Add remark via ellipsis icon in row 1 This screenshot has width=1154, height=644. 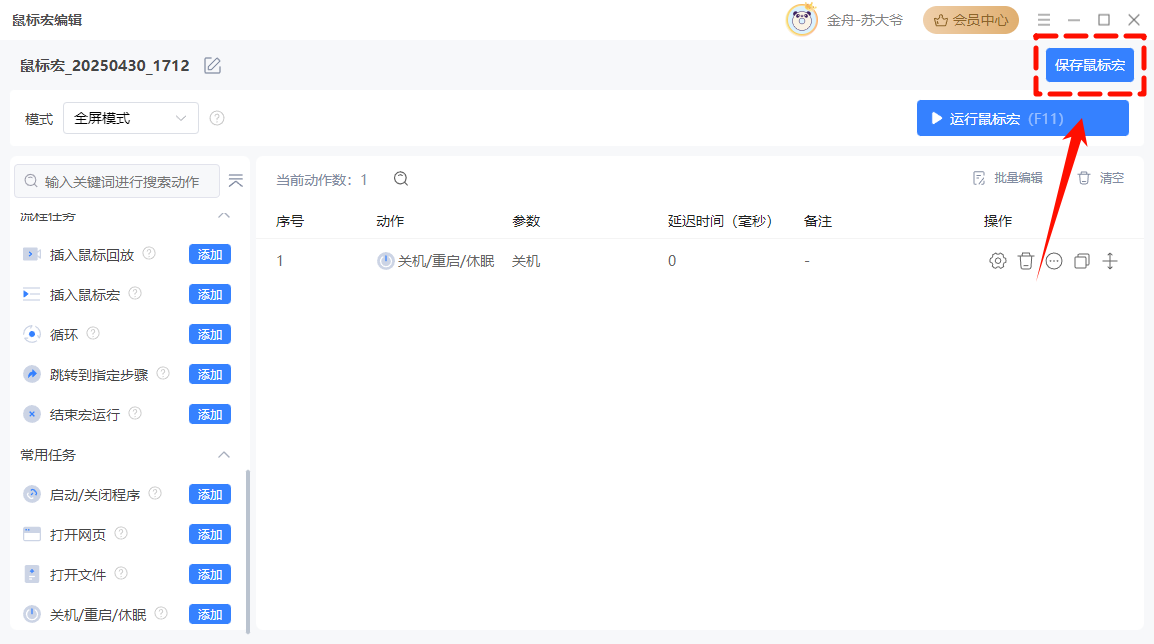click(x=1054, y=261)
